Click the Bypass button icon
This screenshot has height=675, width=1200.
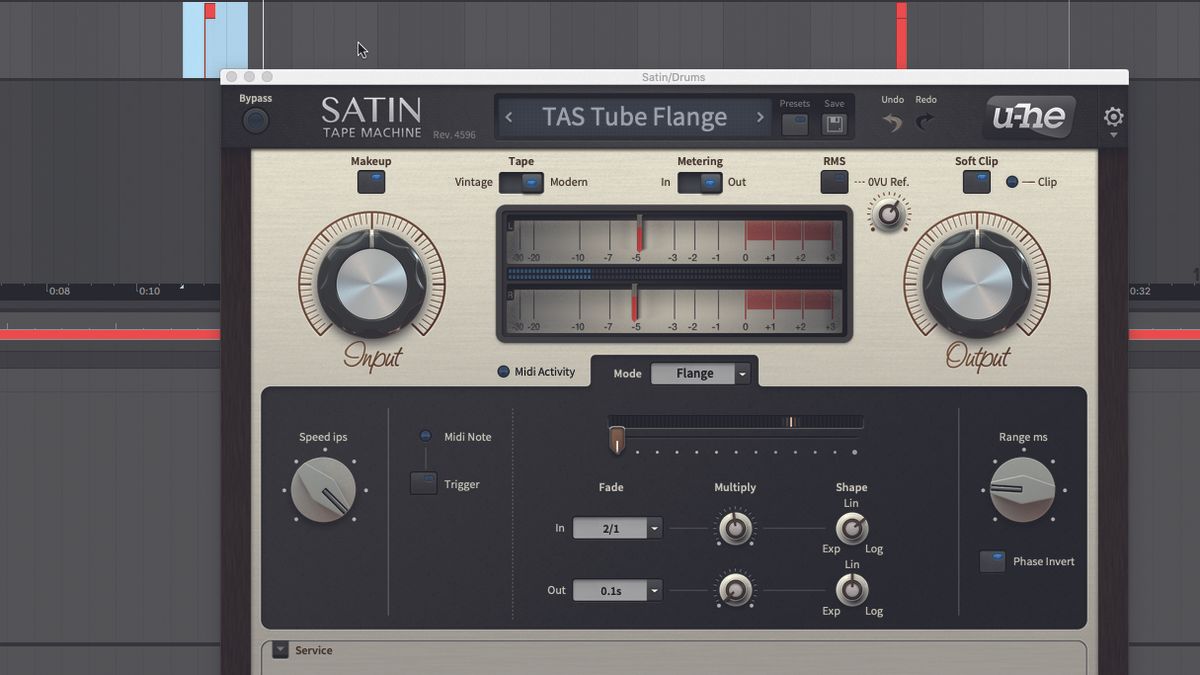tap(255, 119)
